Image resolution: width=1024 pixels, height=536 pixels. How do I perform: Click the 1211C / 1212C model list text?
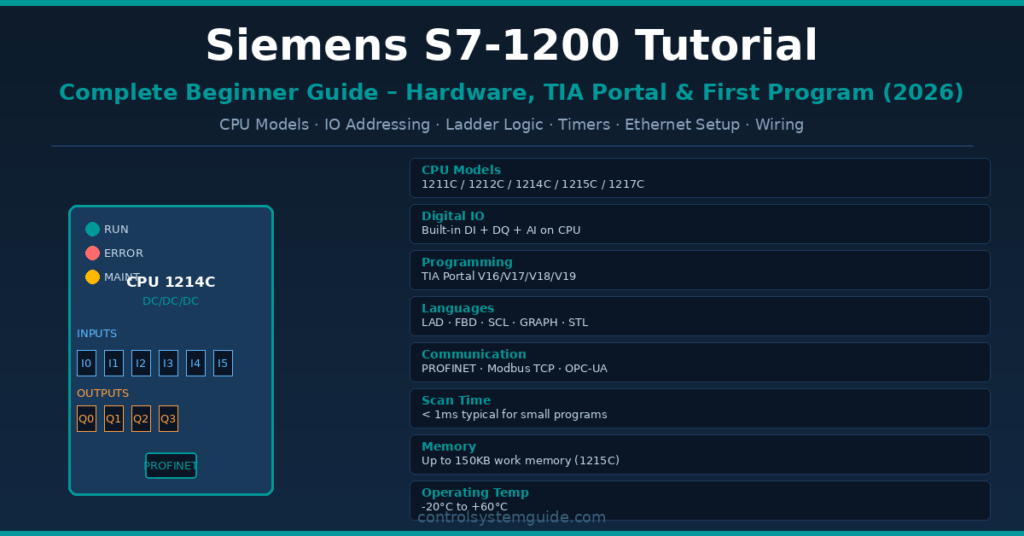532,184
